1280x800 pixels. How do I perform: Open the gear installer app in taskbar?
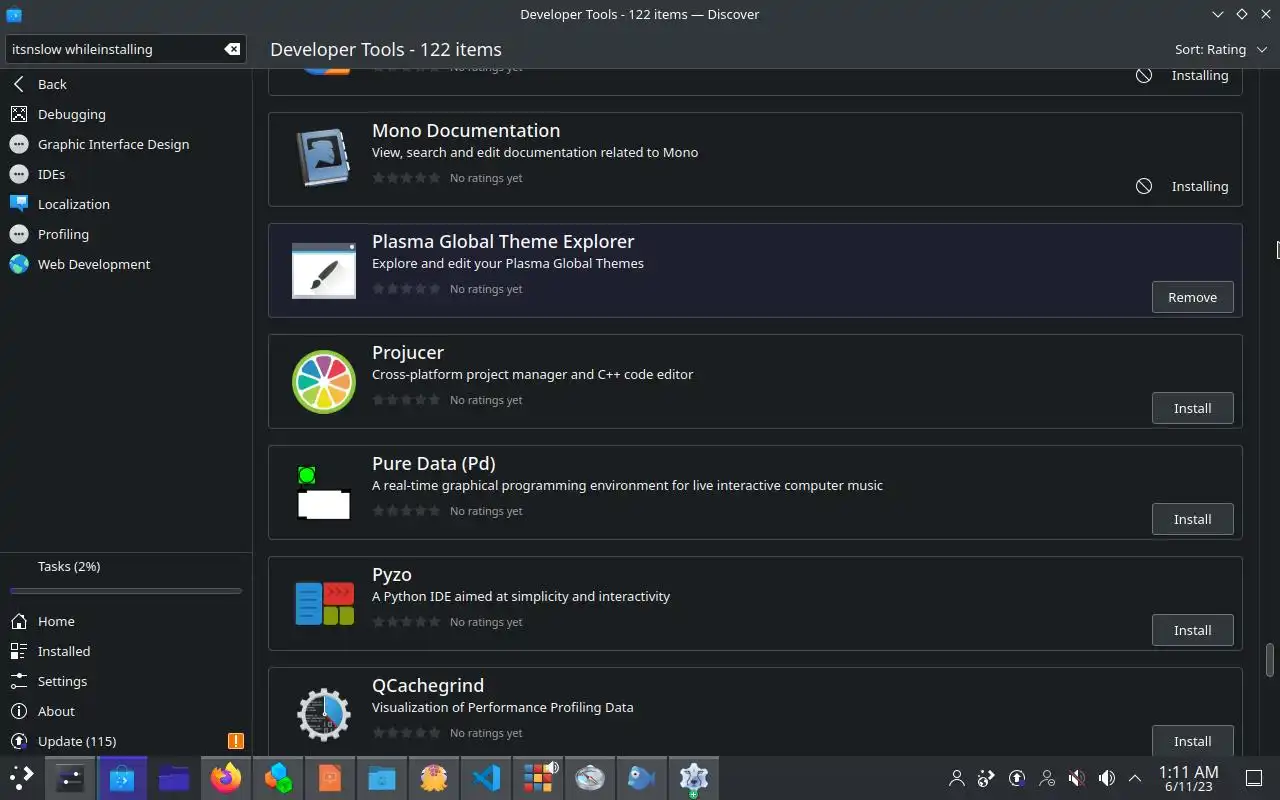(x=694, y=777)
